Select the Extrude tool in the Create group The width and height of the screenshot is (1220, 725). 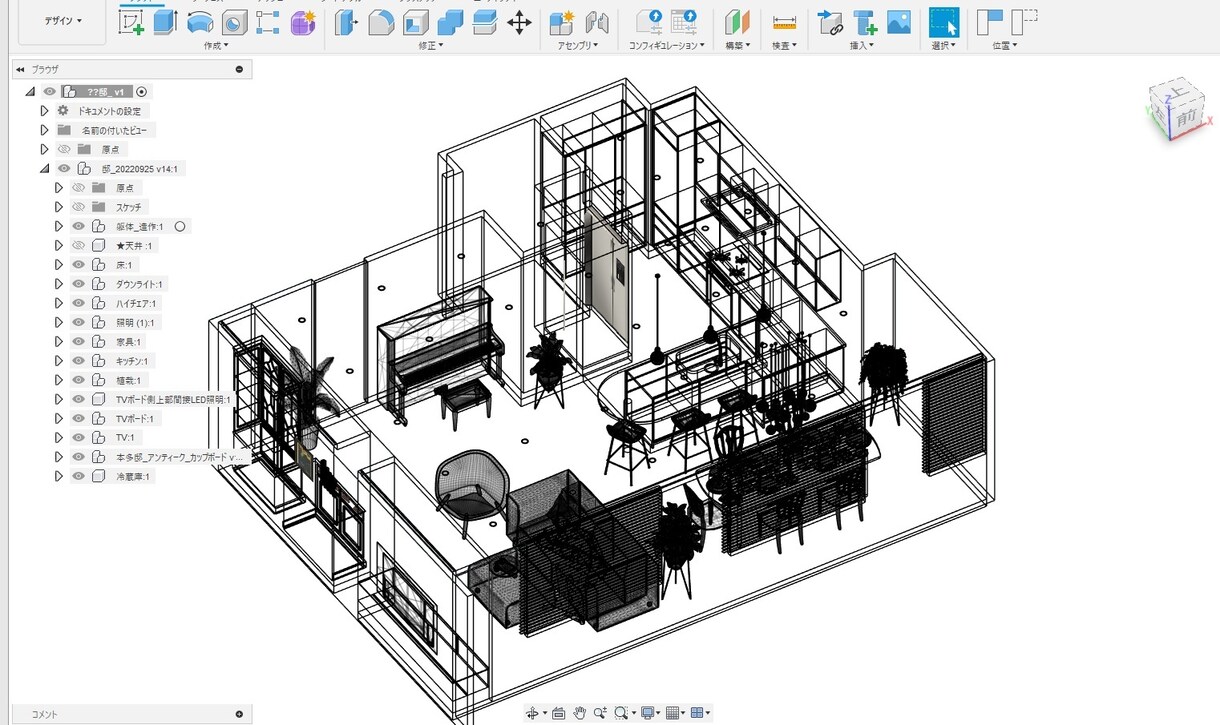click(165, 21)
